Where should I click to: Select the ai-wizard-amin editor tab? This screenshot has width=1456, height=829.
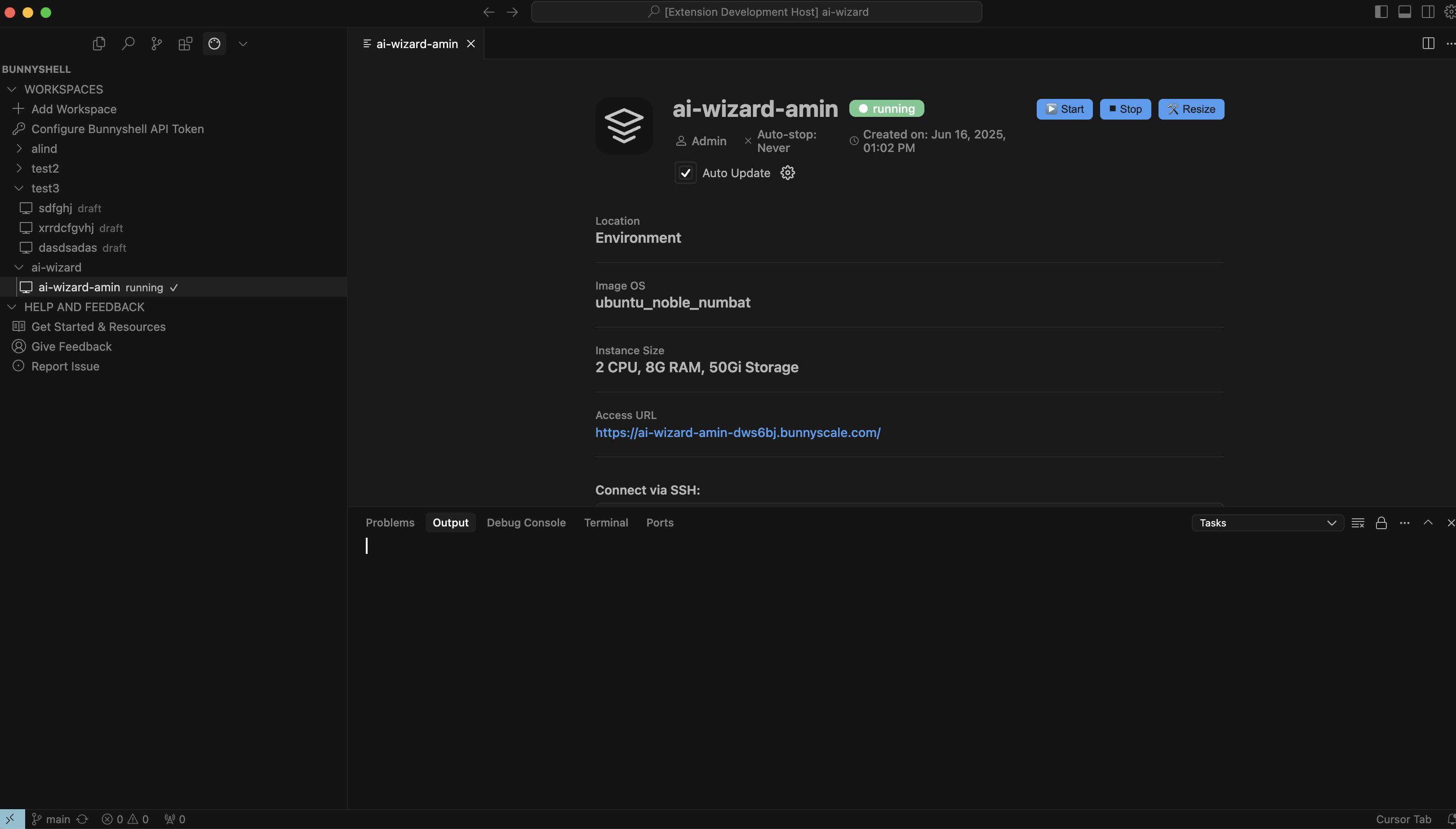click(x=416, y=44)
